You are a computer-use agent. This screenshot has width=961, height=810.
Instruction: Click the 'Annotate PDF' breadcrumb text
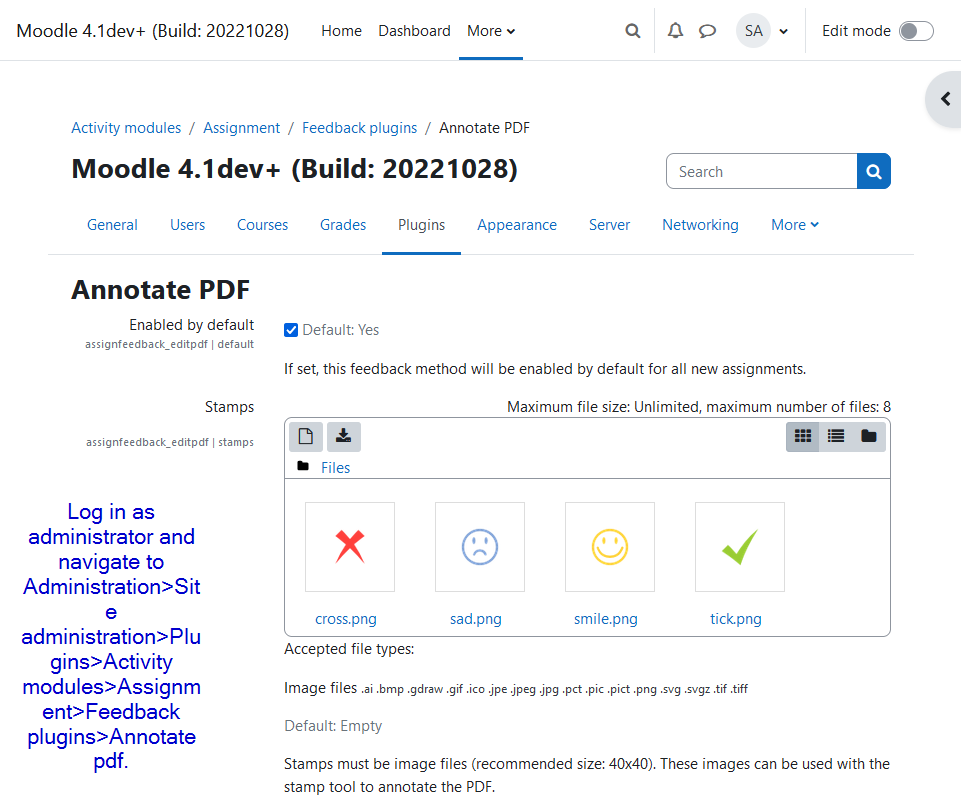click(x=484, y=127)
